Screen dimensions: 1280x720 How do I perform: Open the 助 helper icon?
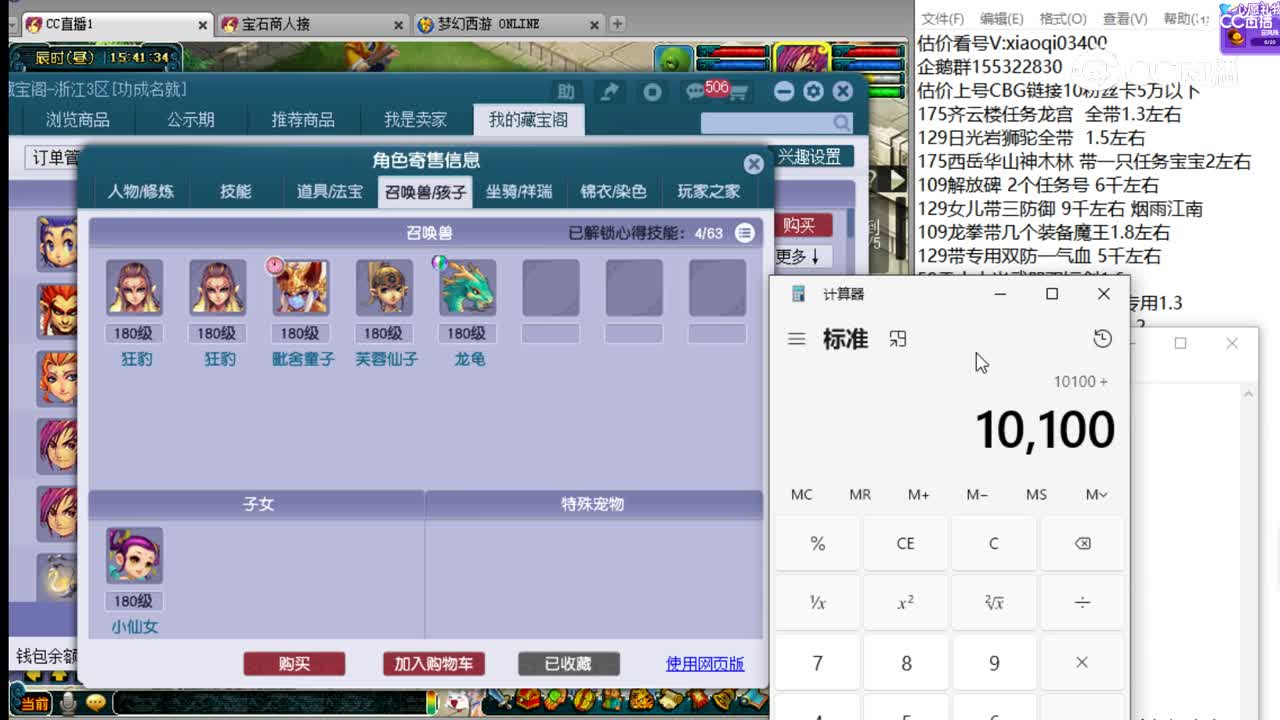pos(566,92)
